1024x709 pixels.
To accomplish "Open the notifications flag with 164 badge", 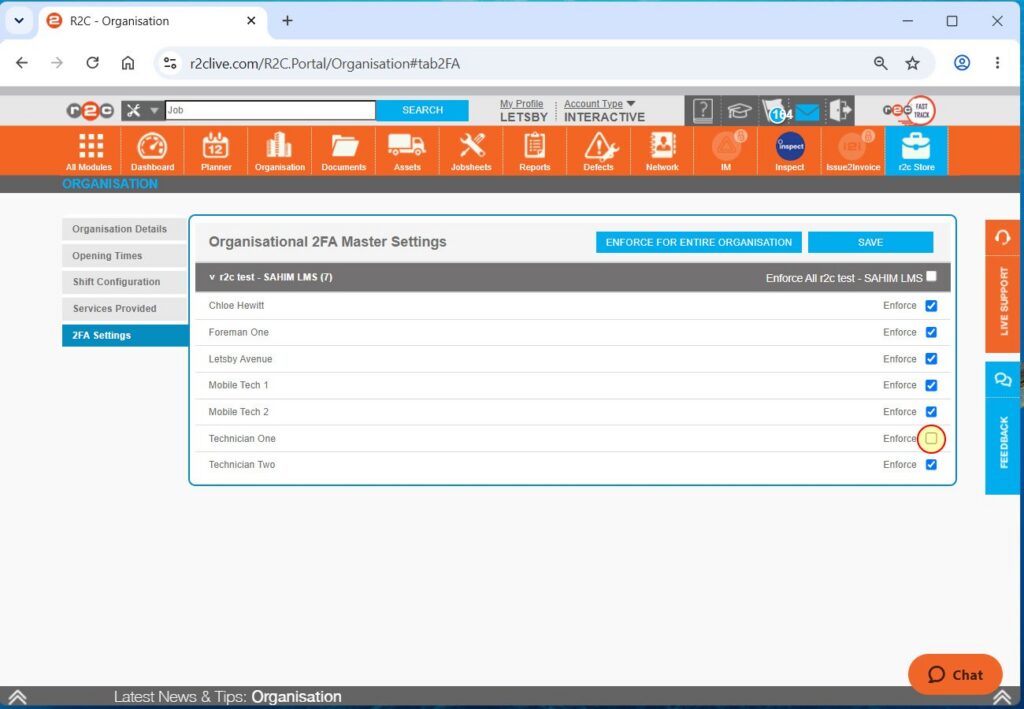I will coord(775,111).
